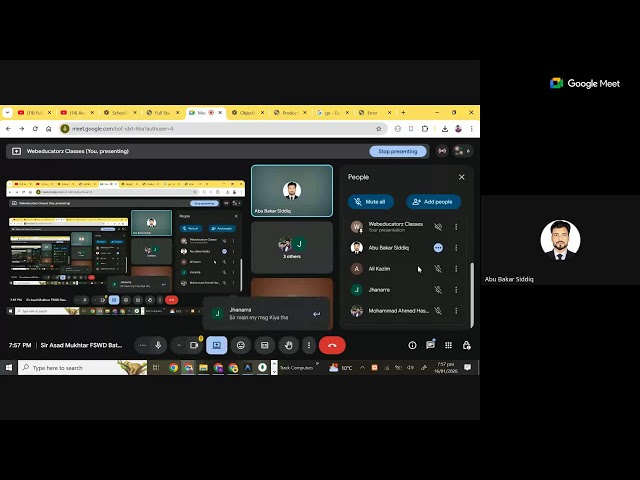640x480 pixels.
Task: Click the reply arrow on Jhanarra's message
Action: [316, 314]
